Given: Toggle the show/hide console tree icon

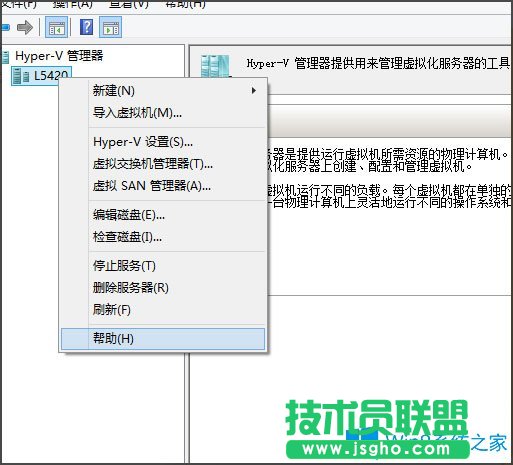Looking at the screenshot, I should [x=56, y=27].
